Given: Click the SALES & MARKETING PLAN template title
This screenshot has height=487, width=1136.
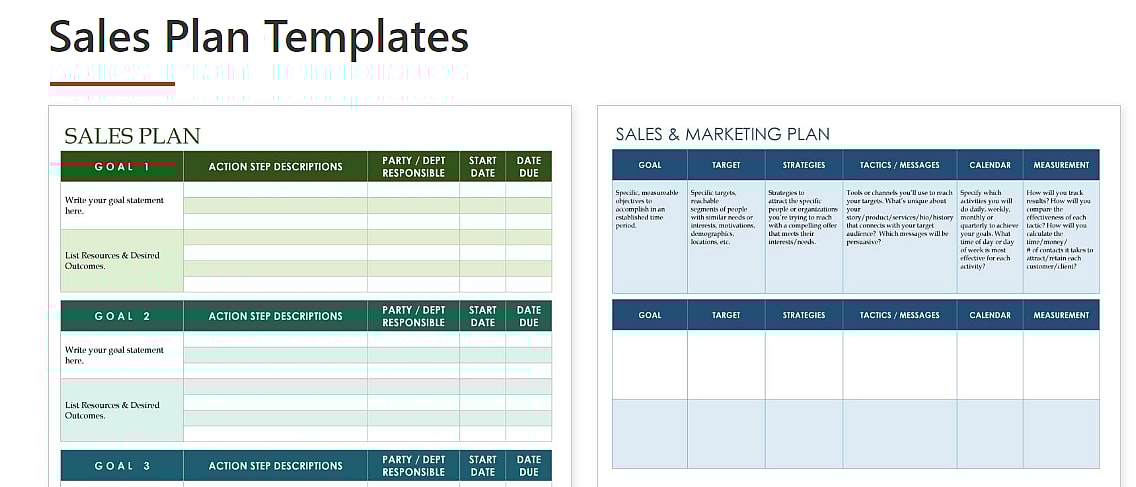Looking at the screenshot, I should (x=722, y=134).
